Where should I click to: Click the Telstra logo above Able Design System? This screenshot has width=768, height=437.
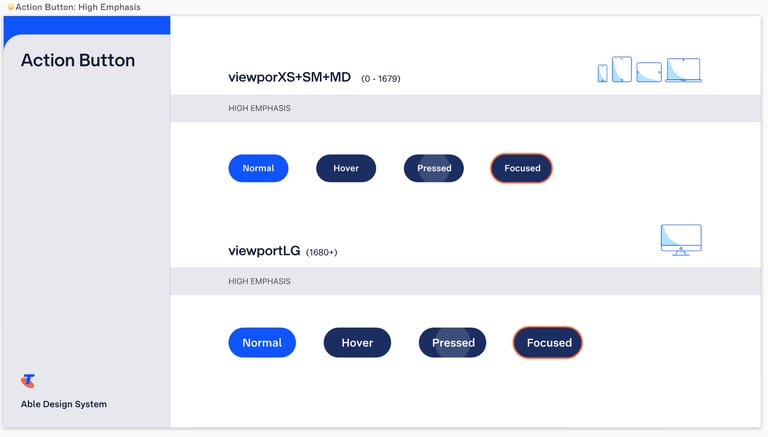click(28, 381)
